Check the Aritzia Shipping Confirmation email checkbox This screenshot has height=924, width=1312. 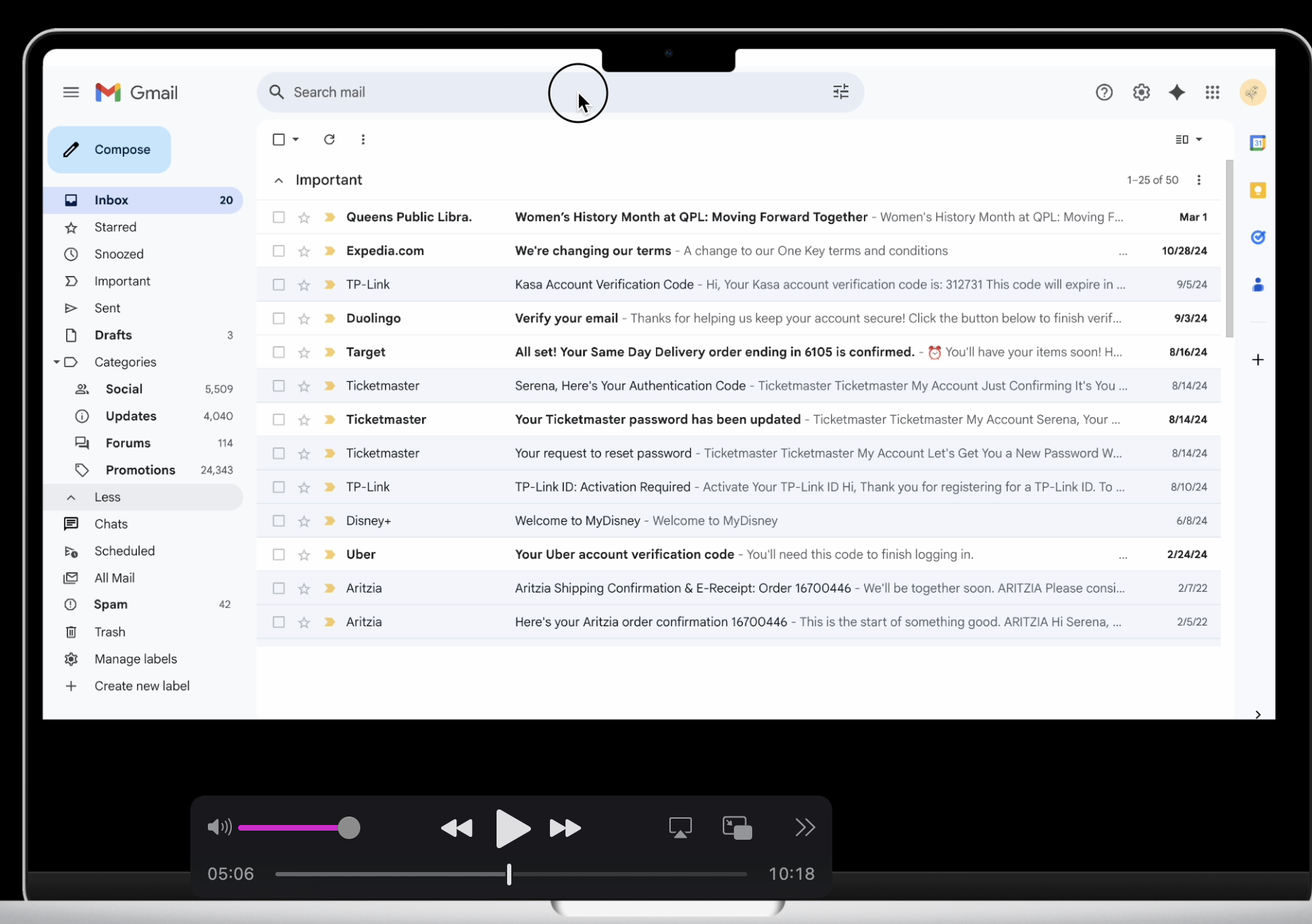tap(279, 588)
